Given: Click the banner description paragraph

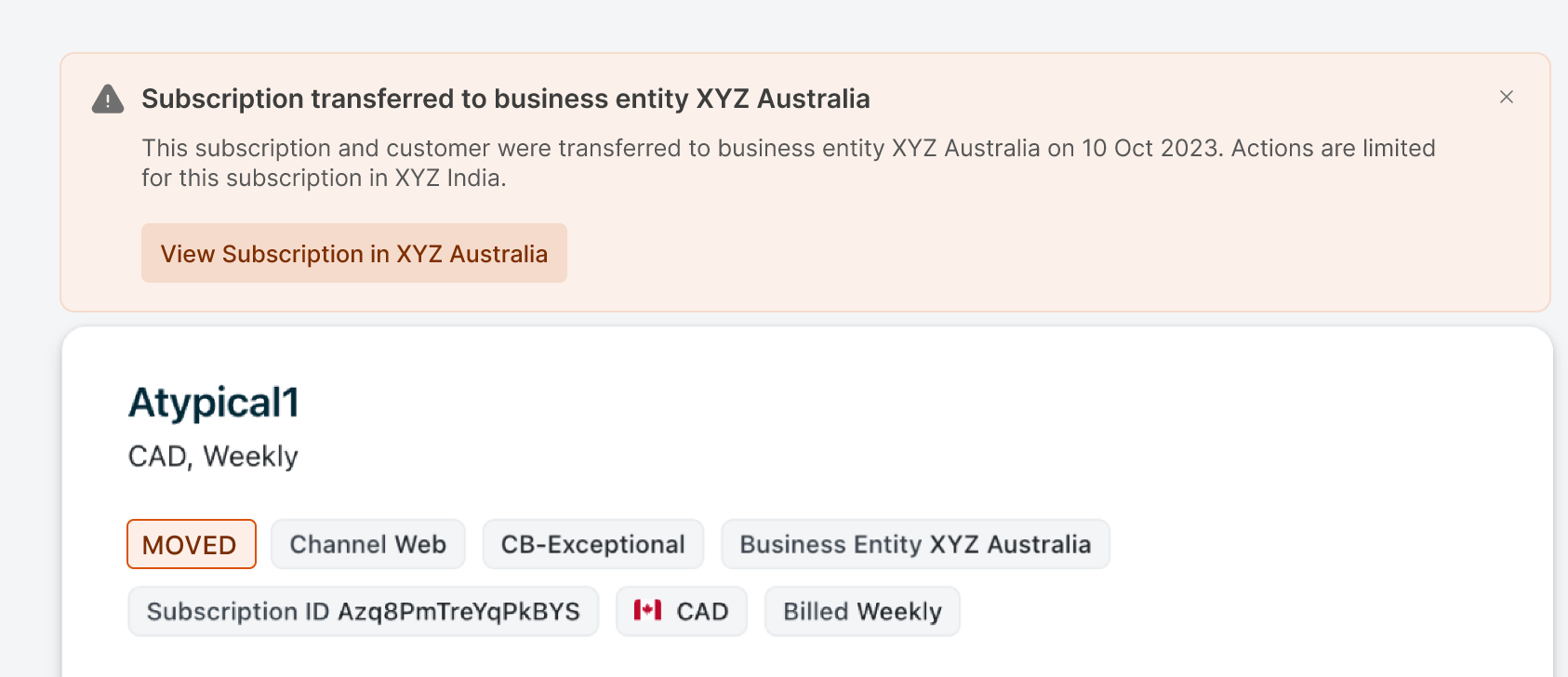Looking at the screenshot, I should coord(651,163).
